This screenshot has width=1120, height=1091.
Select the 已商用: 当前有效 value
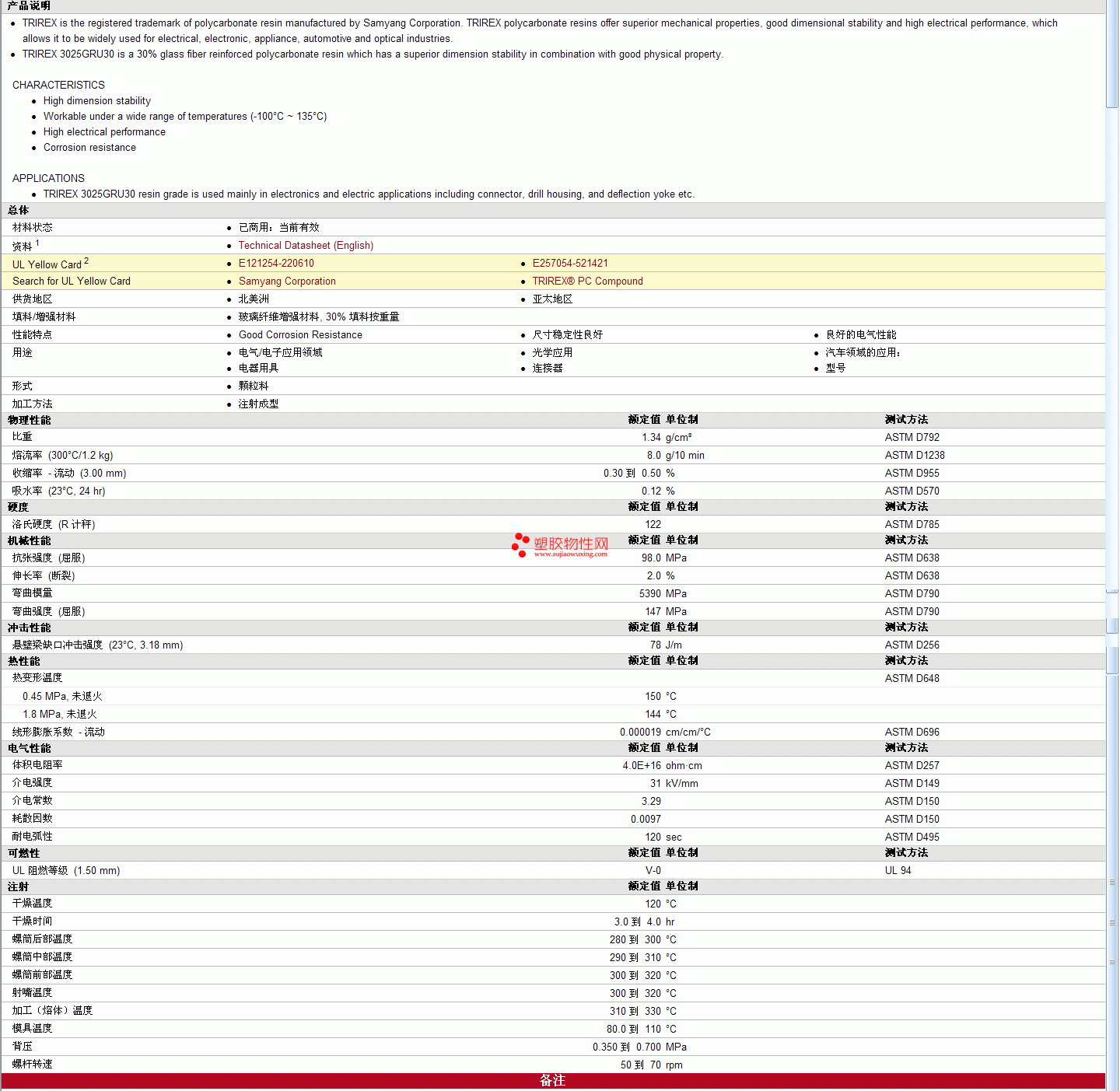(x=279, y=228)
